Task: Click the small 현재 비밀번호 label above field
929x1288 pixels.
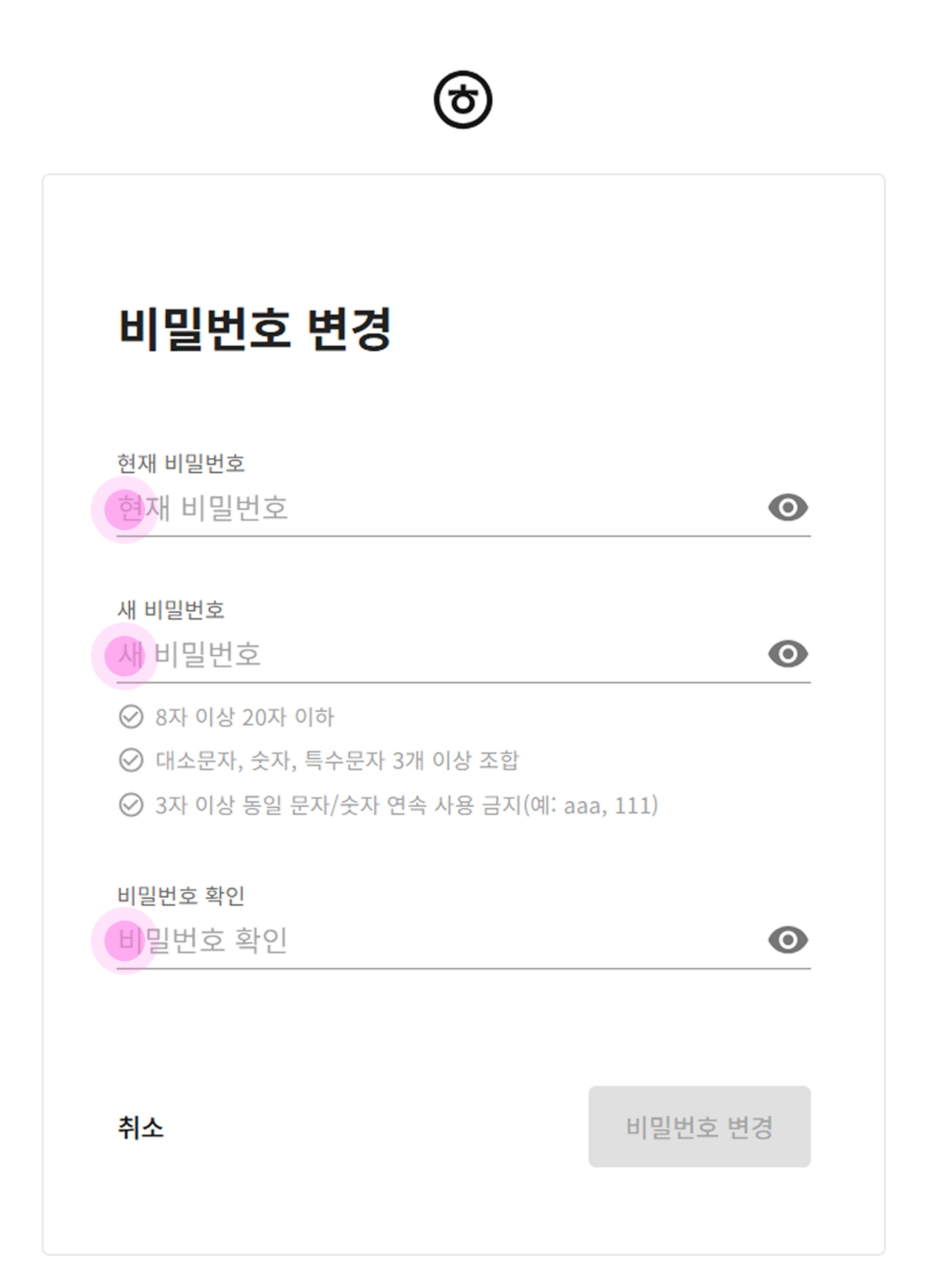Action: [180, 464]
